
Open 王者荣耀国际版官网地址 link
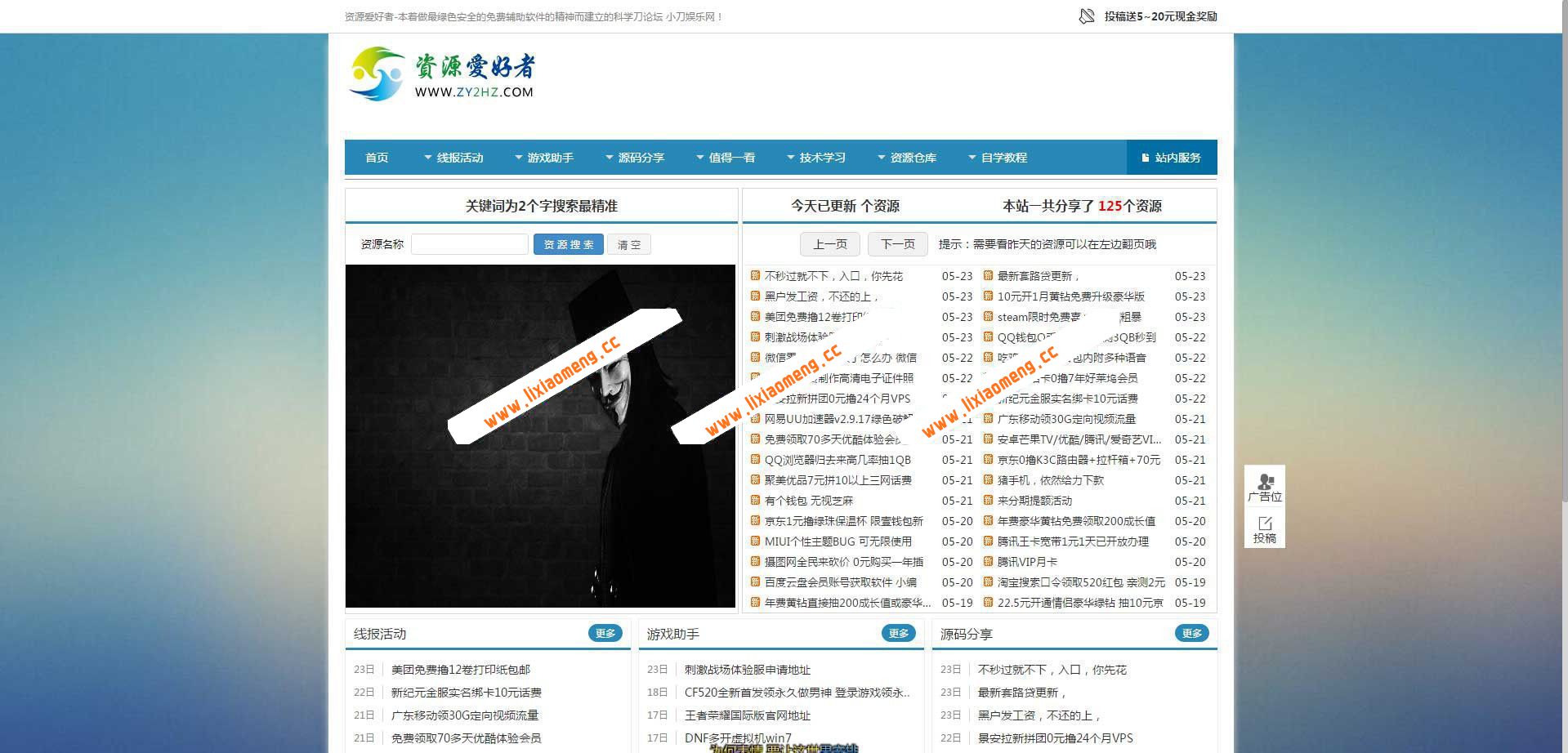748,715
